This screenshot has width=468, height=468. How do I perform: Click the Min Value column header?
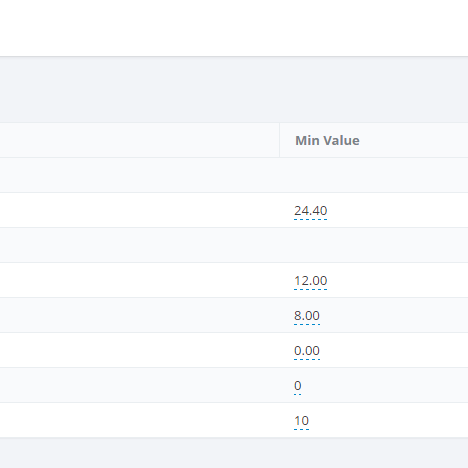tap(327, 141)
